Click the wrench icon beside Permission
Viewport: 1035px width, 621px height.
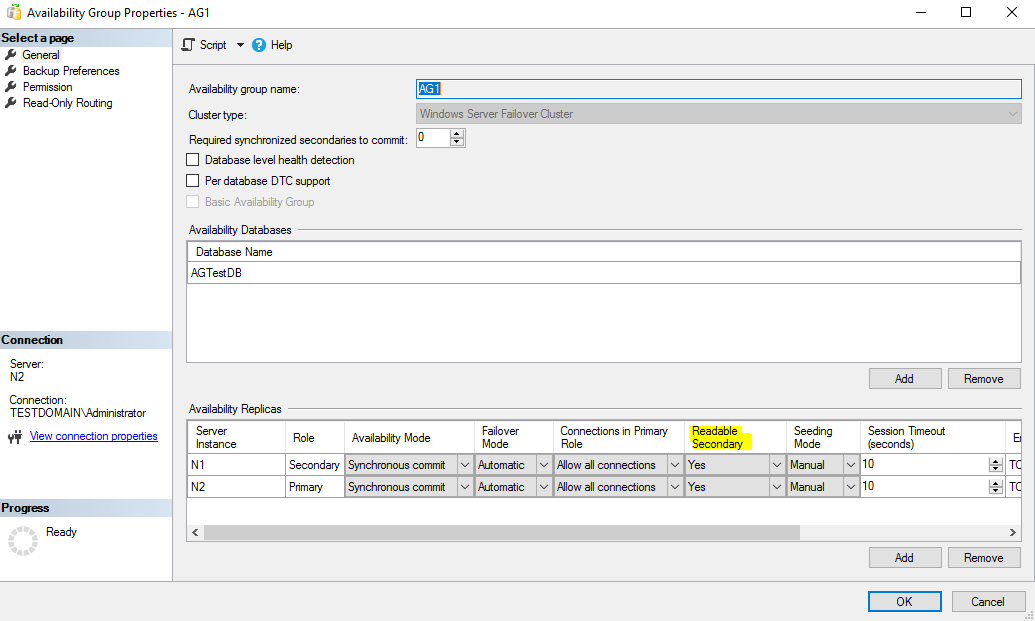[x=11, y=86]
